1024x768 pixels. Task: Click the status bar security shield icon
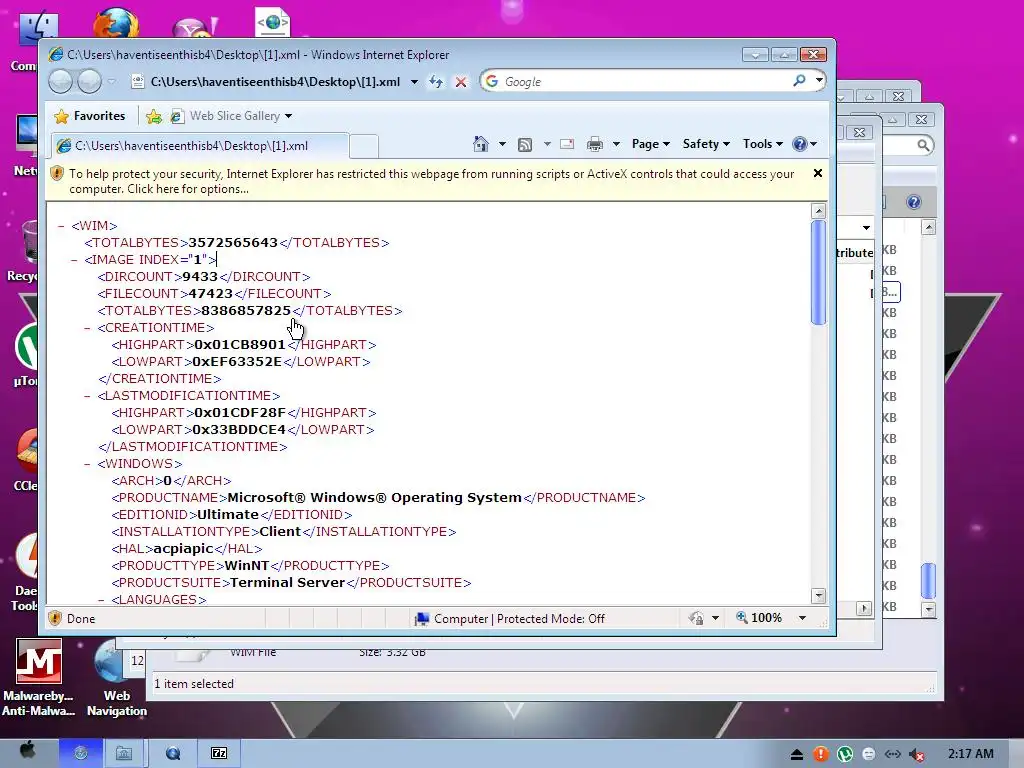tap(56, 618)
